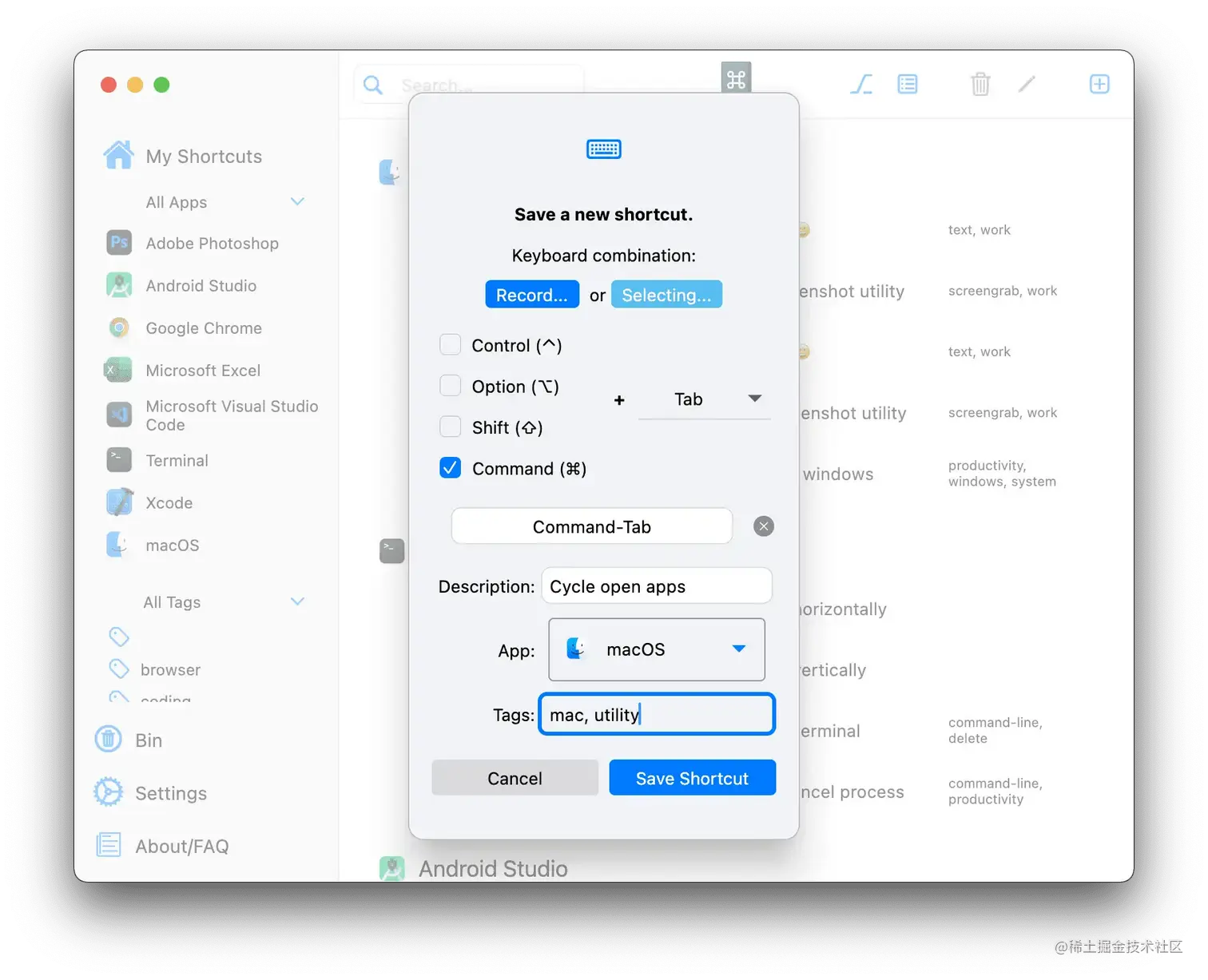Click the Xcode hammer icon
The image size is (1208, 980).
[120, 502]
